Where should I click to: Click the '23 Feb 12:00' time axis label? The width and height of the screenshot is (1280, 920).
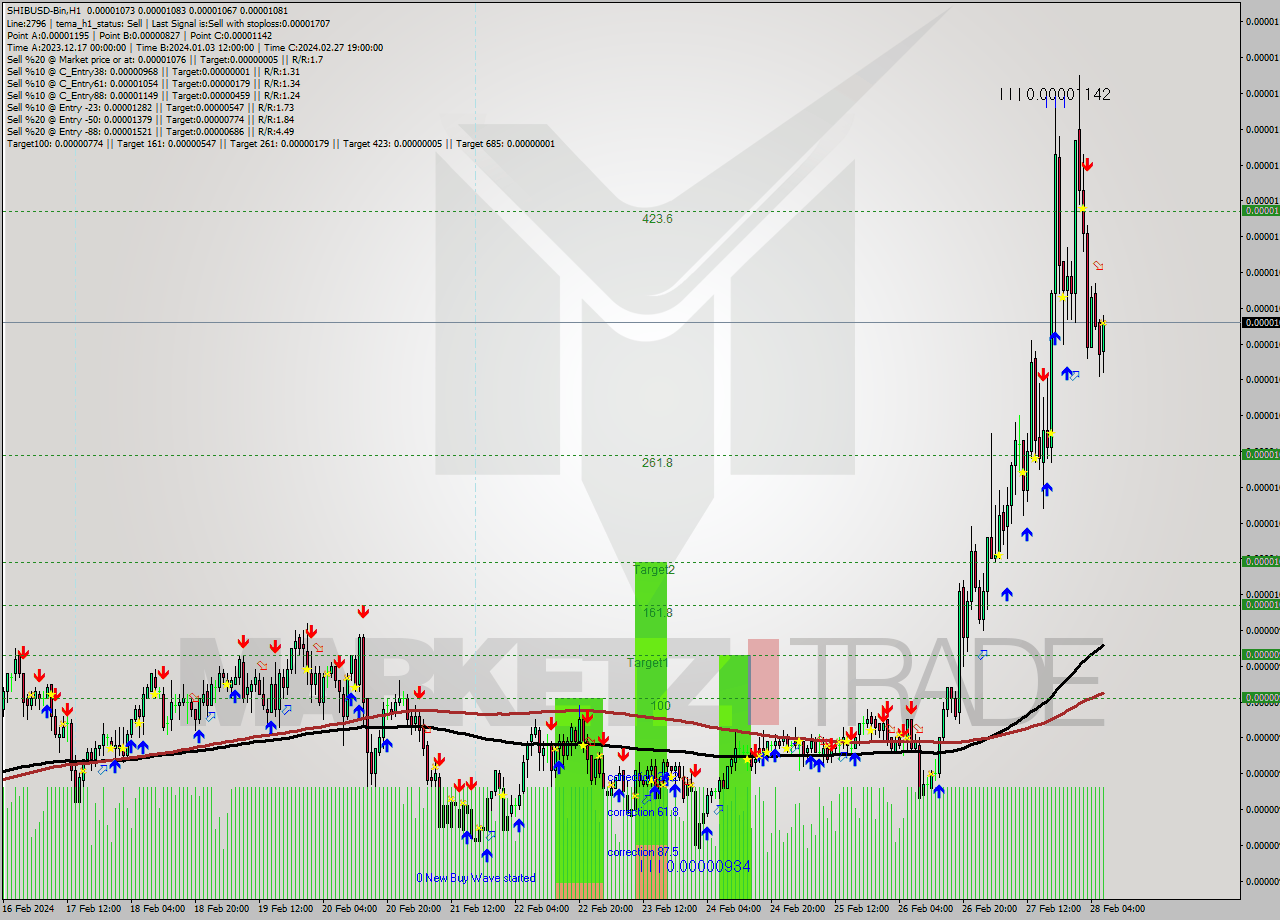669,909
